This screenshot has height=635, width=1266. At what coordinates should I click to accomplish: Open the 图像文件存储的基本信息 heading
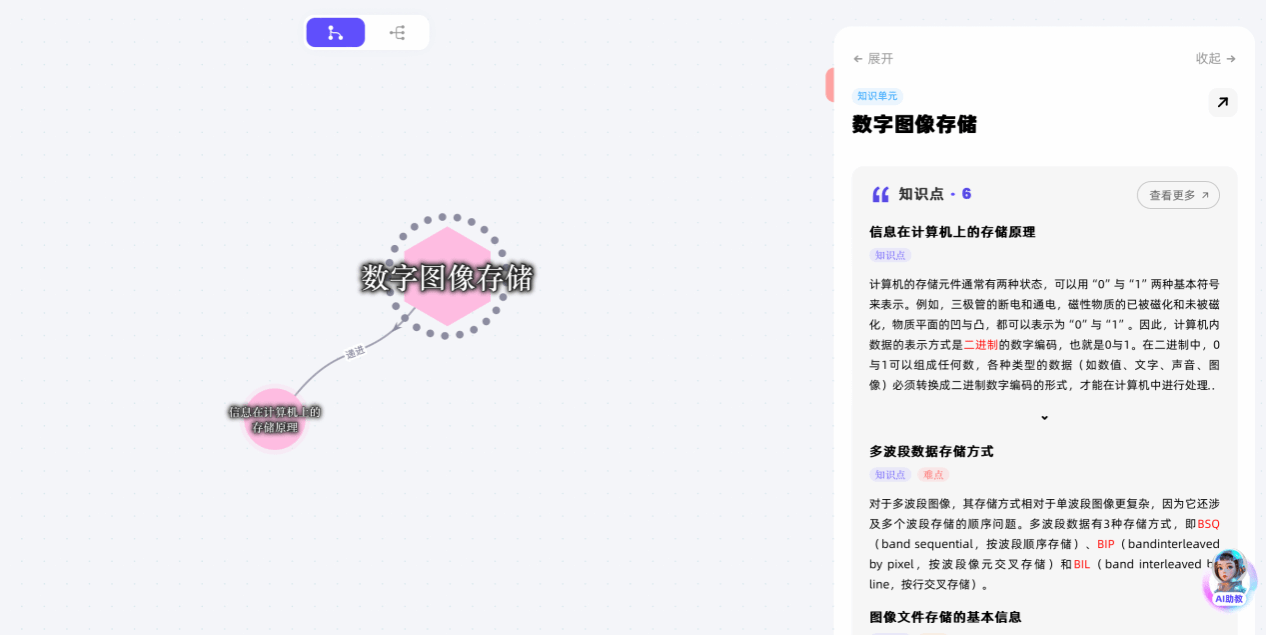tap(945, 617)
